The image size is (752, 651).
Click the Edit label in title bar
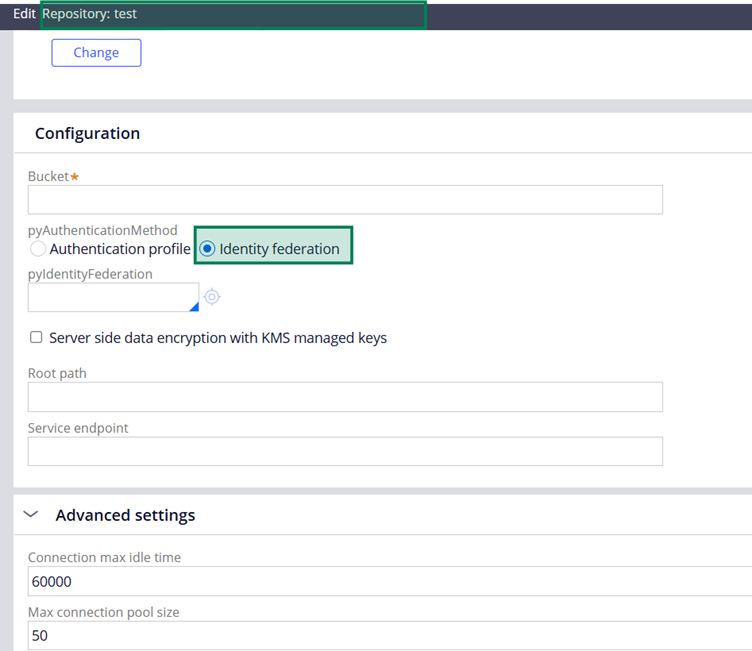24,14
